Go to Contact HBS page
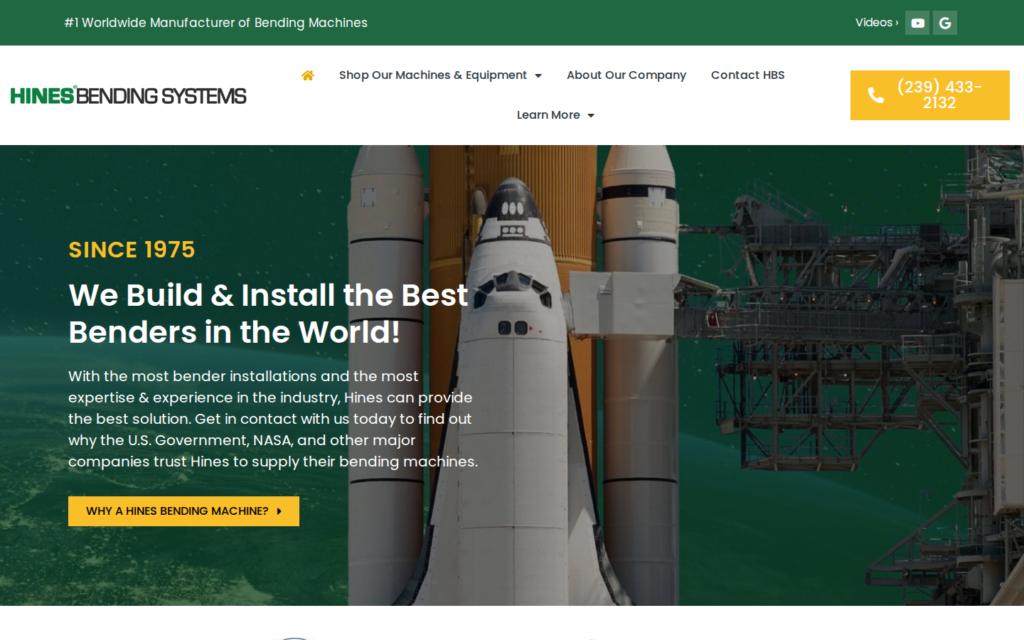Image resolution: width=1024 pixels, height=640 pixels. click(748, 75)
